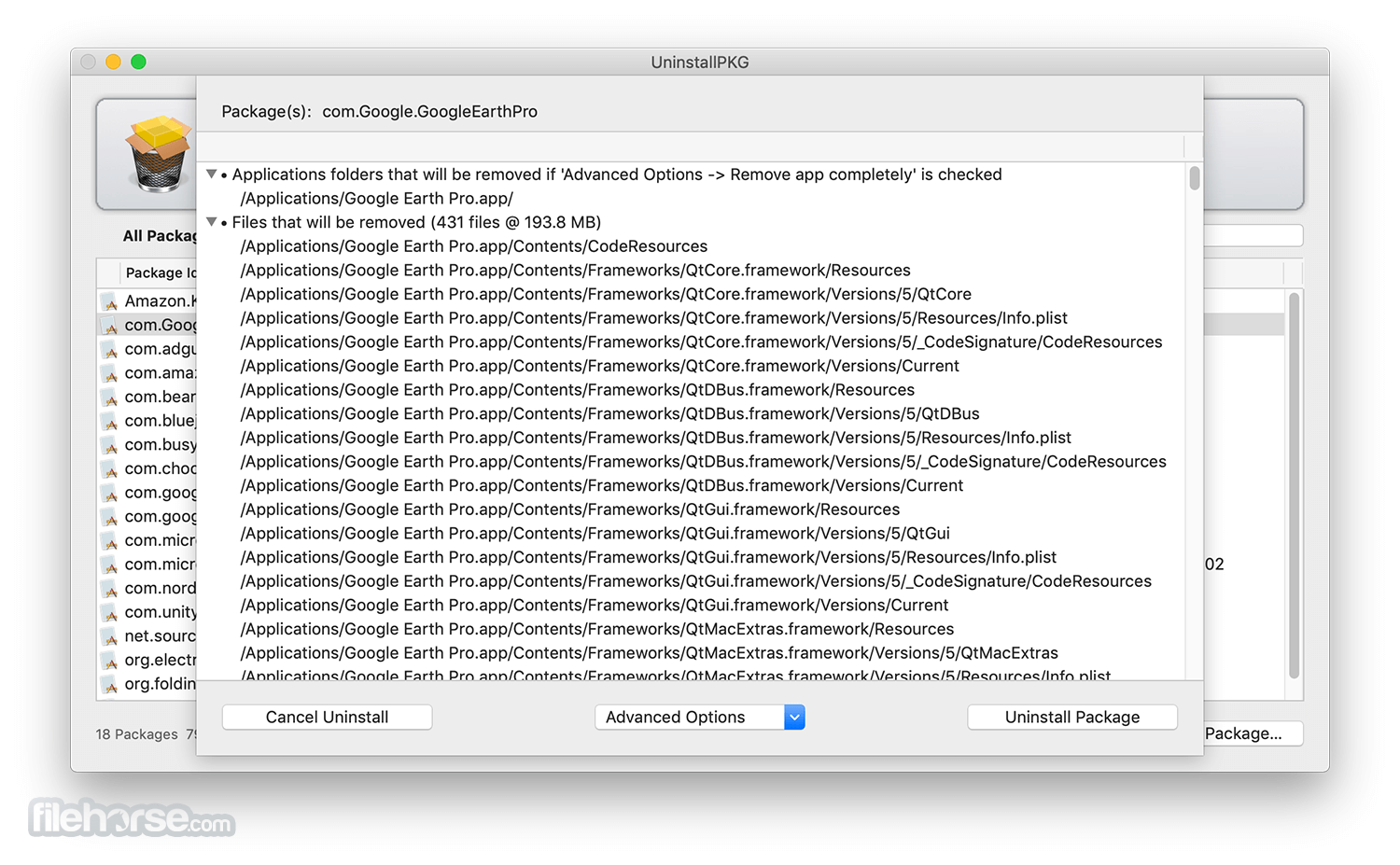This screenshot has width=1400, height=865.
Task: Select the QtCore.framework Resources/Info.plist path
Action: [653, 318]
